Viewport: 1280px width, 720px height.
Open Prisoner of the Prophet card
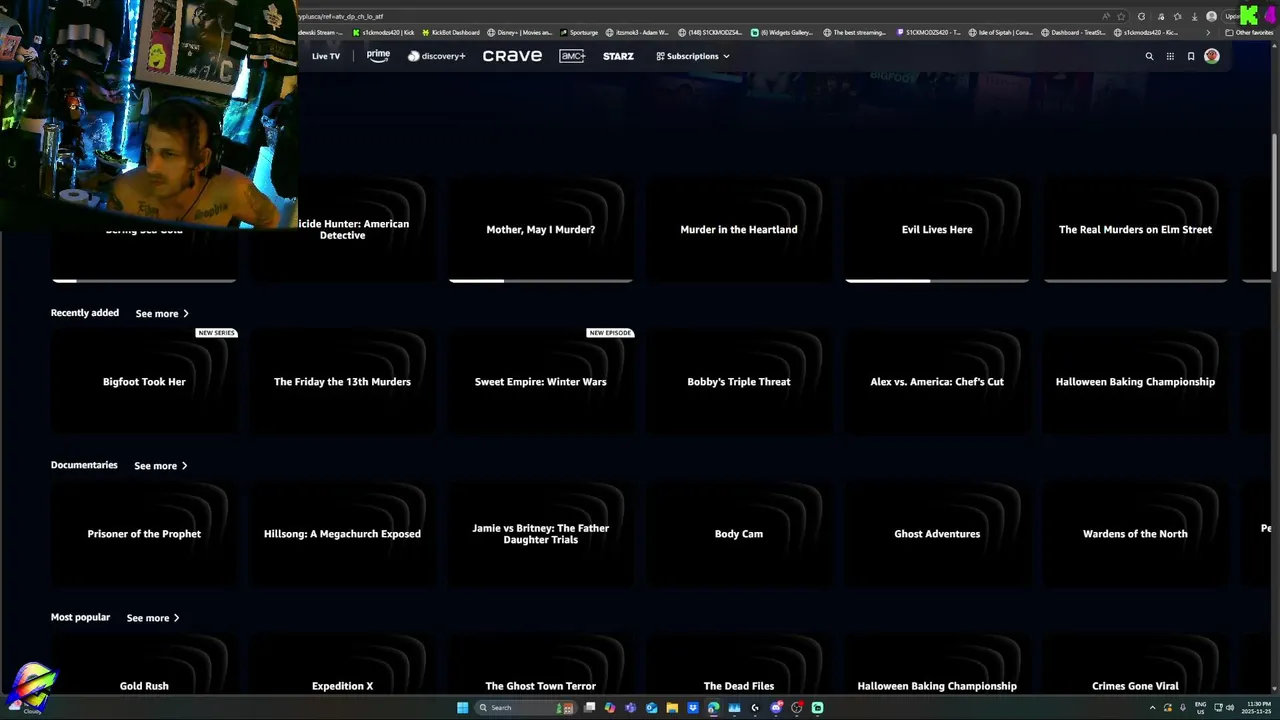(144, 534)
